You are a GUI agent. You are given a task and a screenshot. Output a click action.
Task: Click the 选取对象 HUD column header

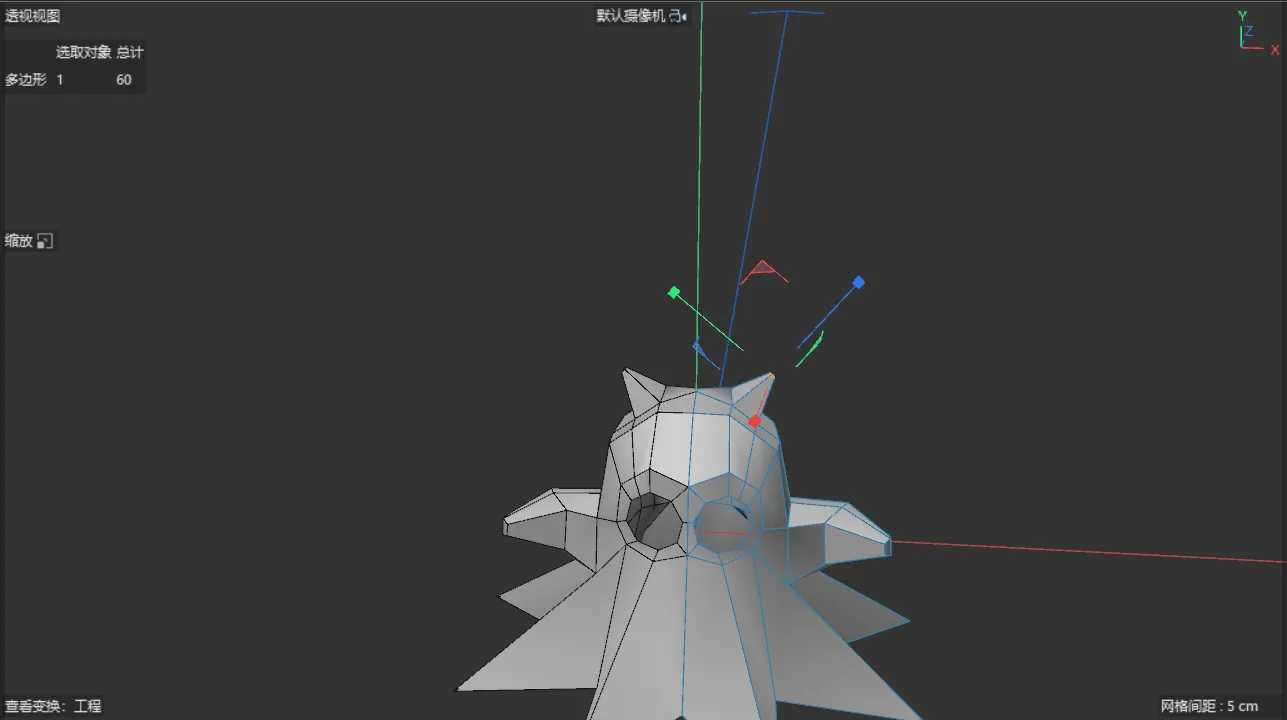83,52
